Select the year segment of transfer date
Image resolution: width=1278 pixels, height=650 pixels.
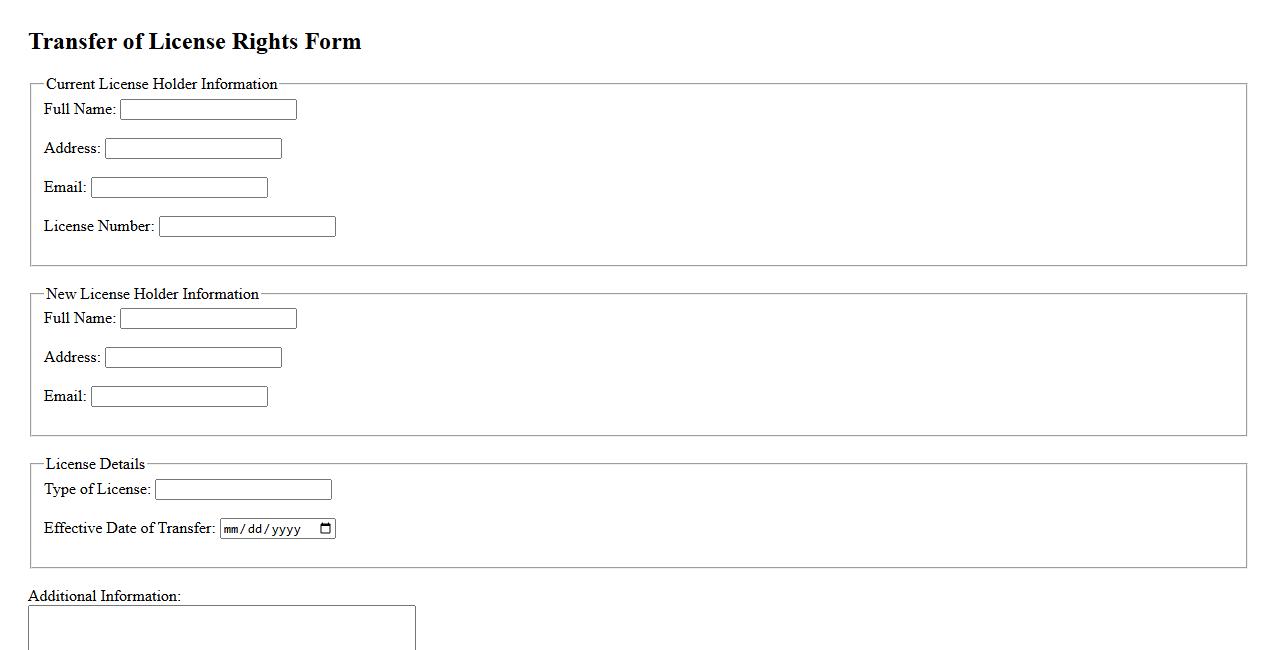click(x=285, y=530)
